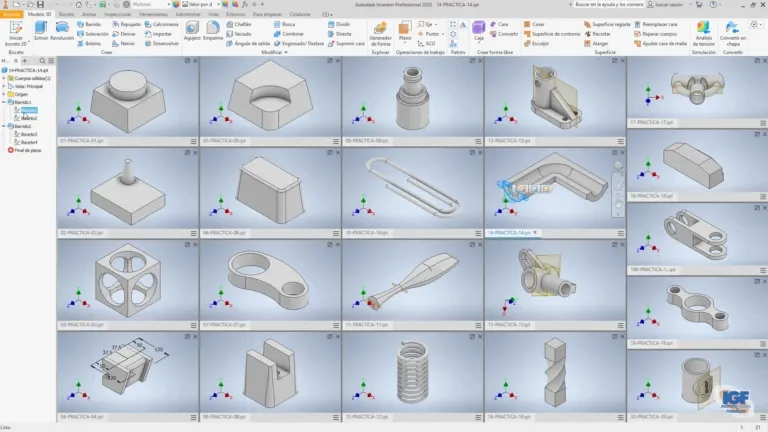
Task: Select the Plano work plane tool
Action: 405,30
